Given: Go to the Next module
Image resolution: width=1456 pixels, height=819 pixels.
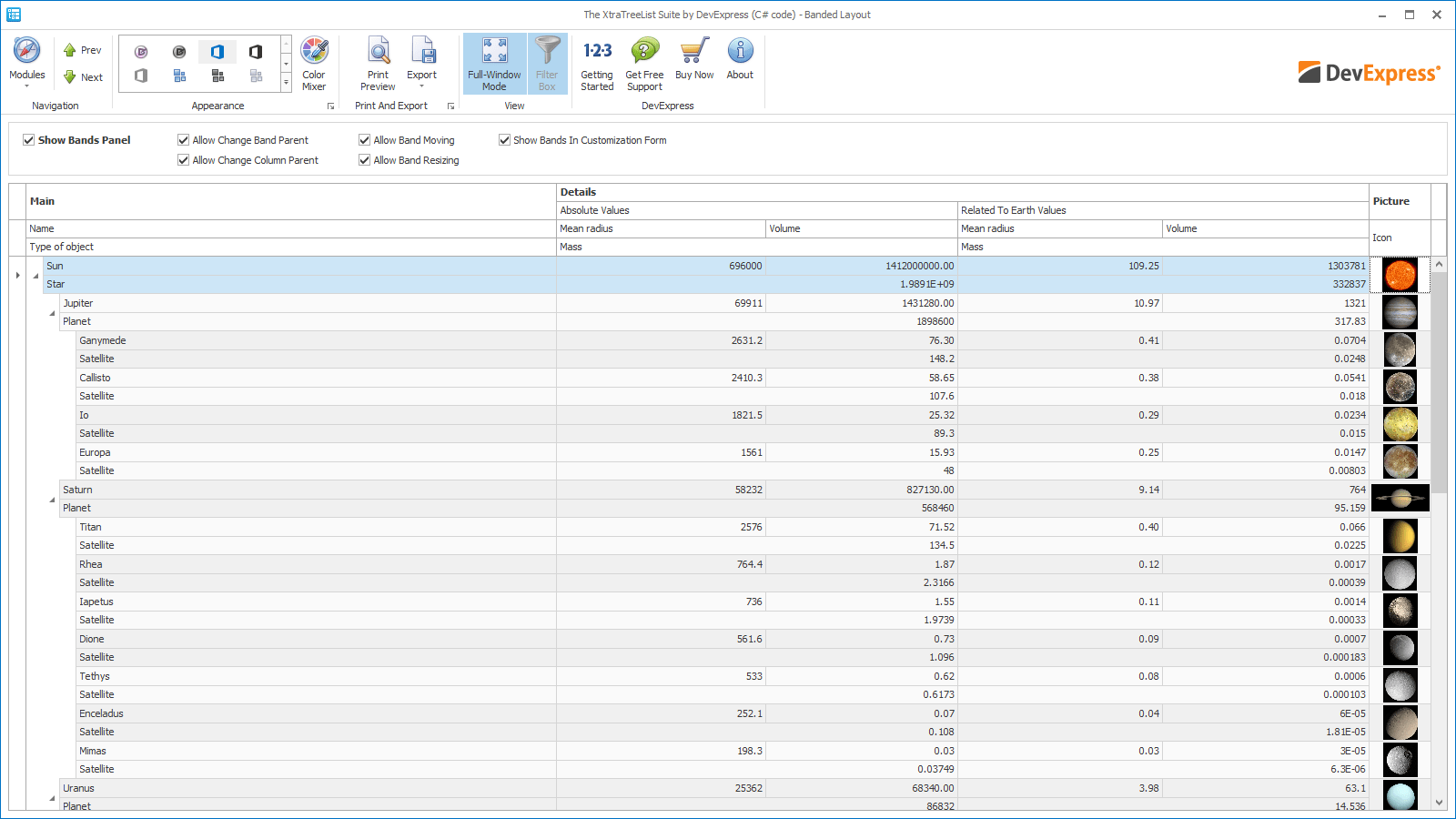Looking at the screenshot, I should pyautogui.click(x=82, y=77).
